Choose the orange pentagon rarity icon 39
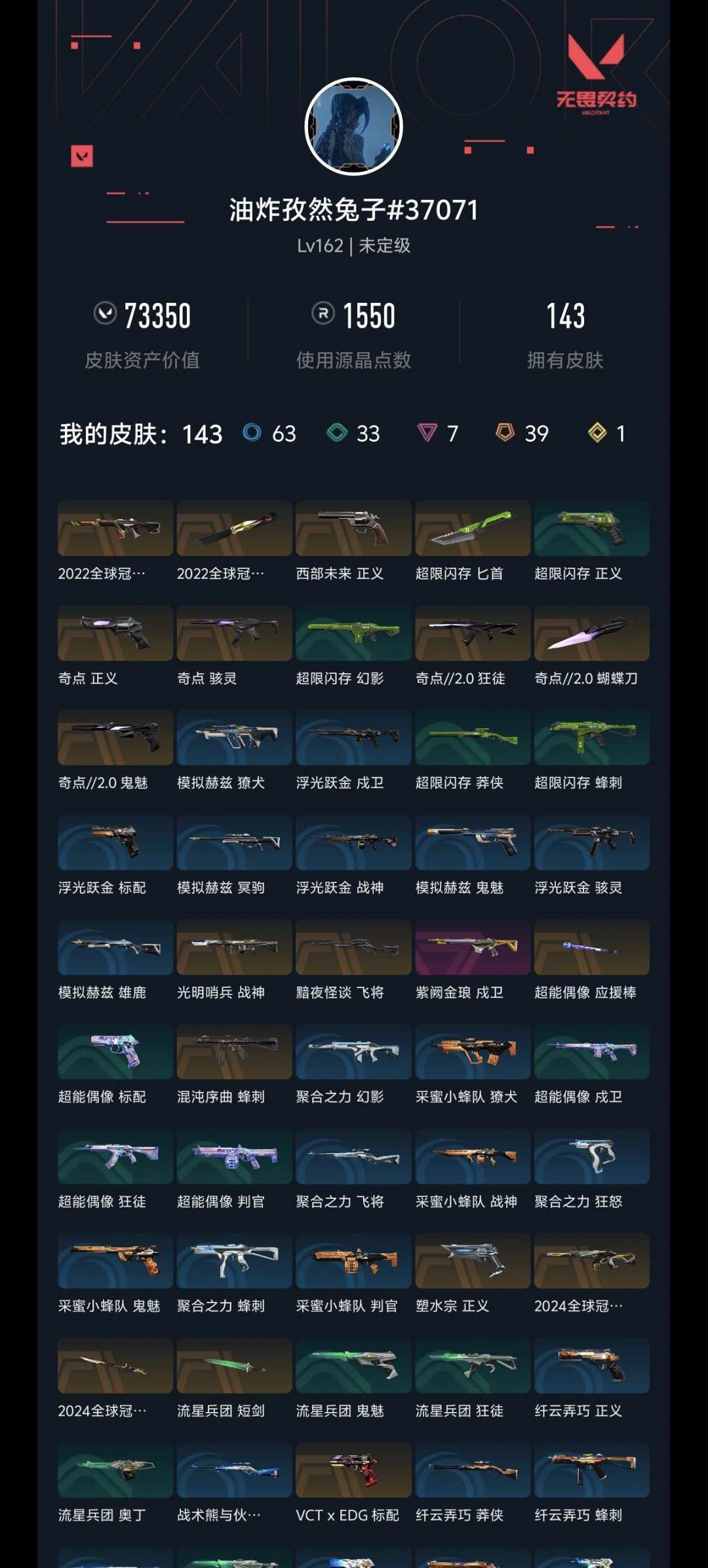The width and height of the screenshot is (708, 1568). [x=505, y=432]
